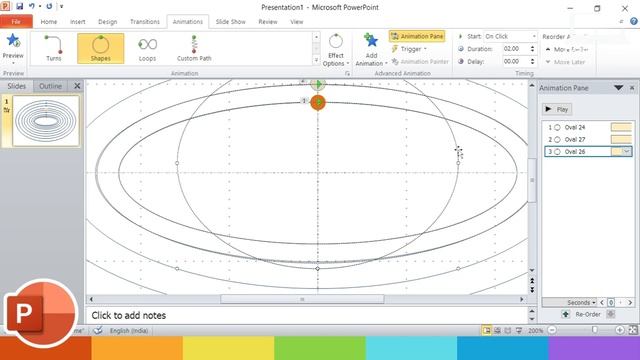Expand the animation gallery More arrow
The height and width of the screenshot is (360, 640).
click(x=316, y=60)
